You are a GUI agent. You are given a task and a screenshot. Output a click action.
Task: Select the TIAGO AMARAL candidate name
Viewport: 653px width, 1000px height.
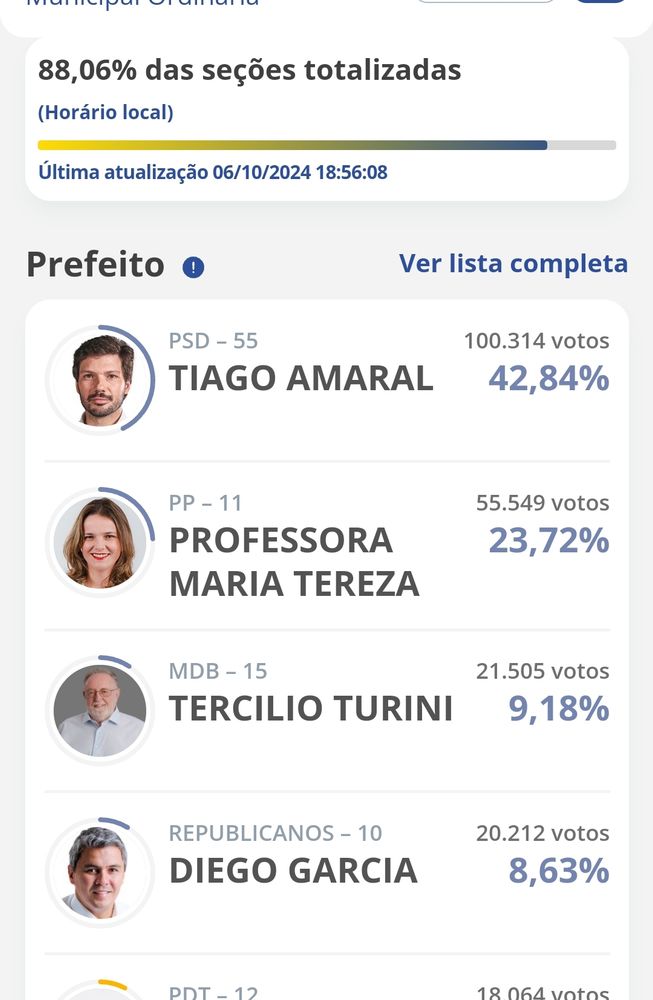point(301,378)
